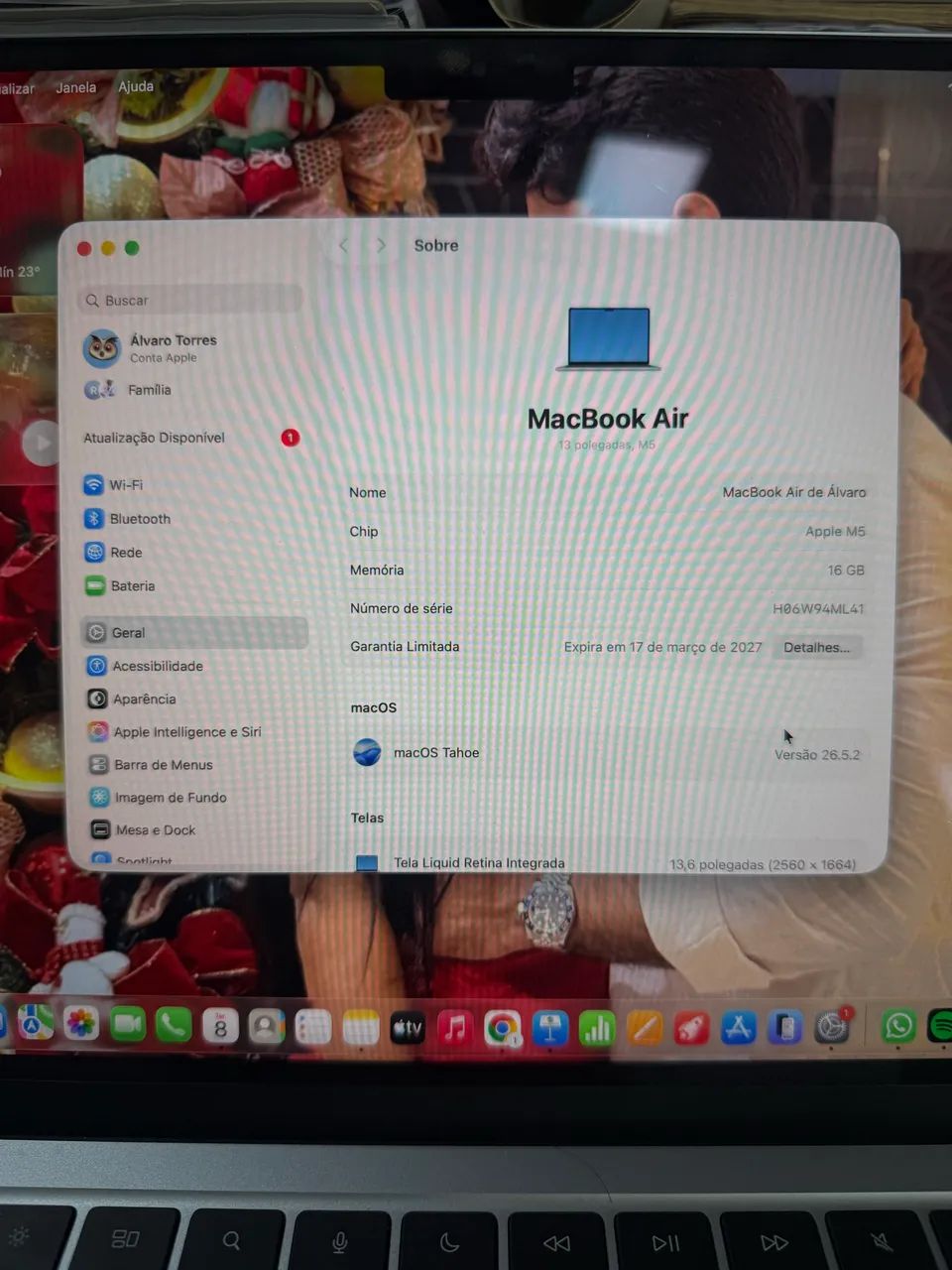
Task: Click the MacBook Air laptop image
Action: [608, 339]
